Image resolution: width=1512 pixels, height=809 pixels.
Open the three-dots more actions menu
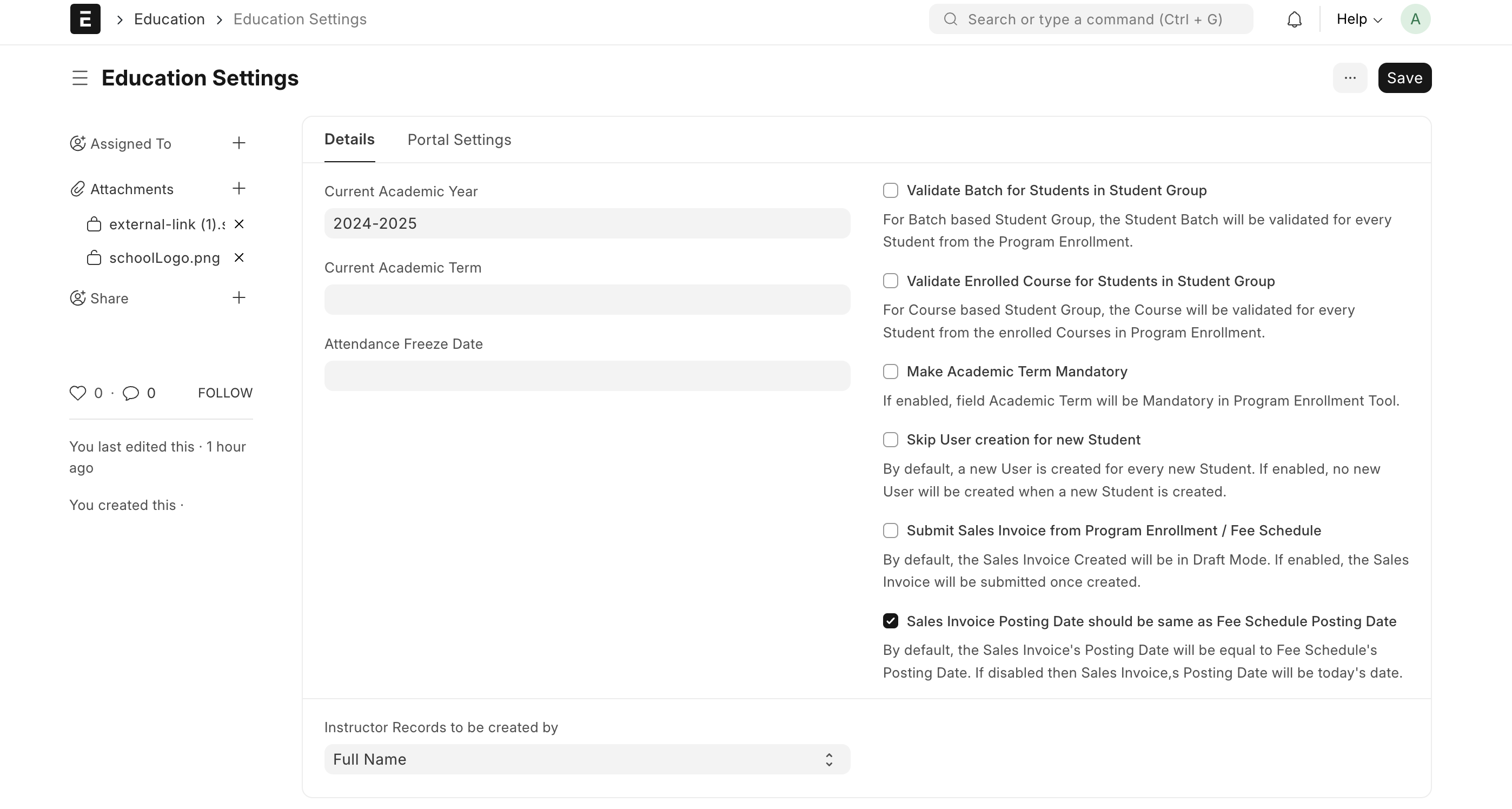point(1349,78)
